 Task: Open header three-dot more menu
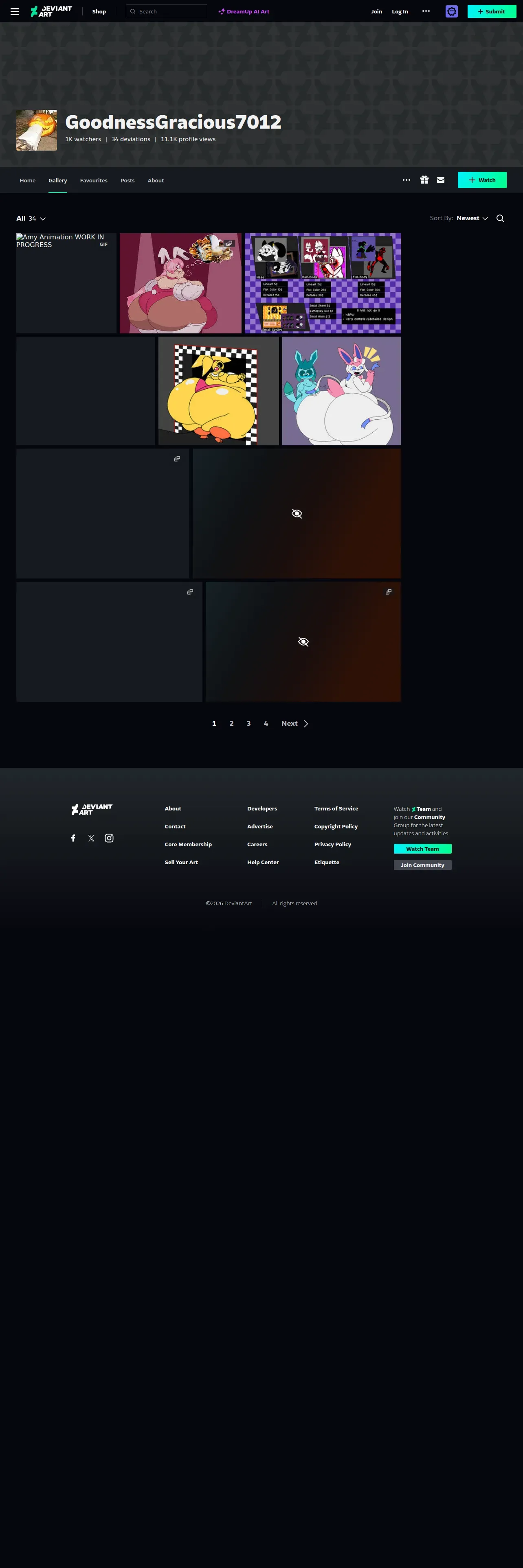click(426, 11)
